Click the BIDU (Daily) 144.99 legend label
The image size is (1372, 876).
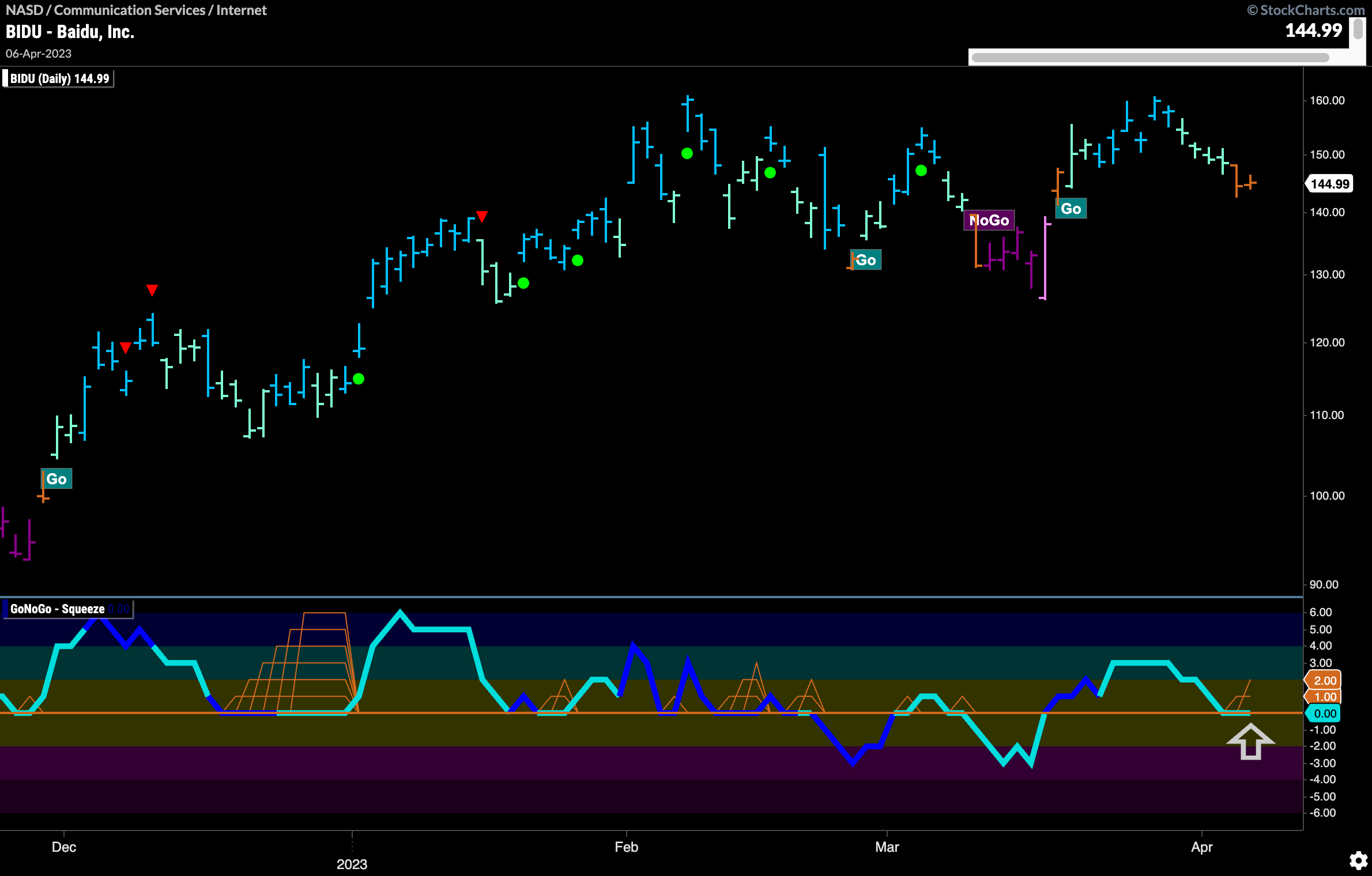[59, 78]
